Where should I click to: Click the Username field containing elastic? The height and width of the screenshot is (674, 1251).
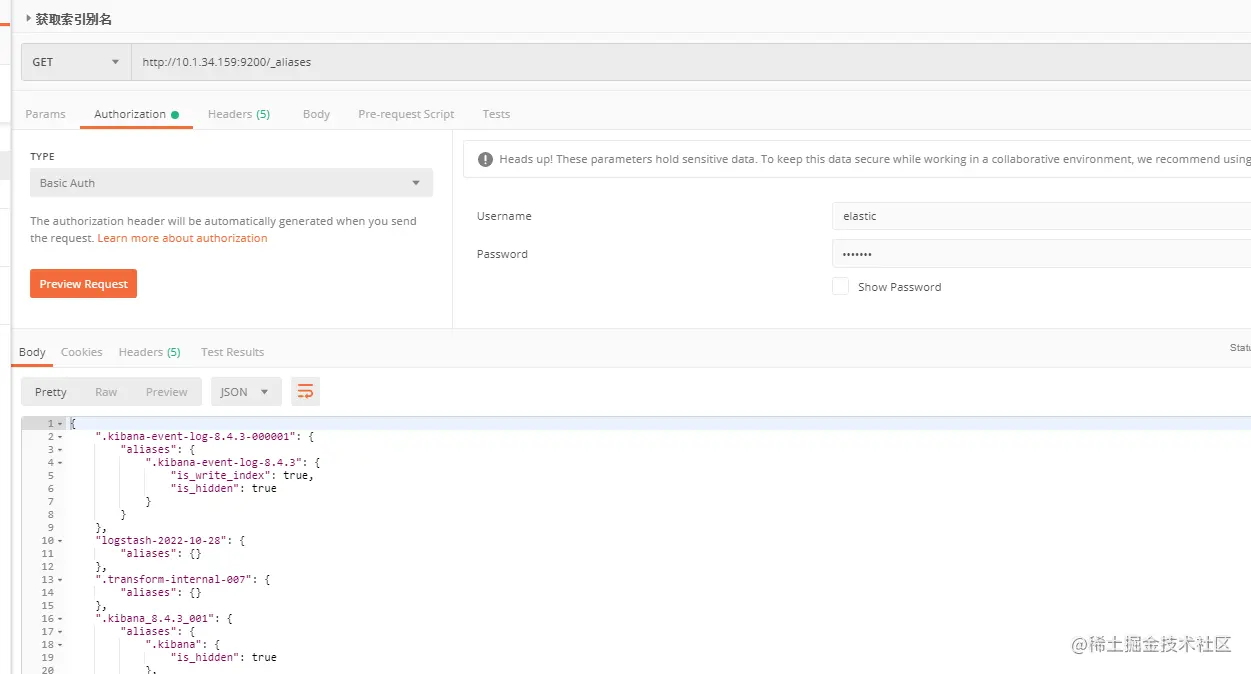[x=1040, y=216]
